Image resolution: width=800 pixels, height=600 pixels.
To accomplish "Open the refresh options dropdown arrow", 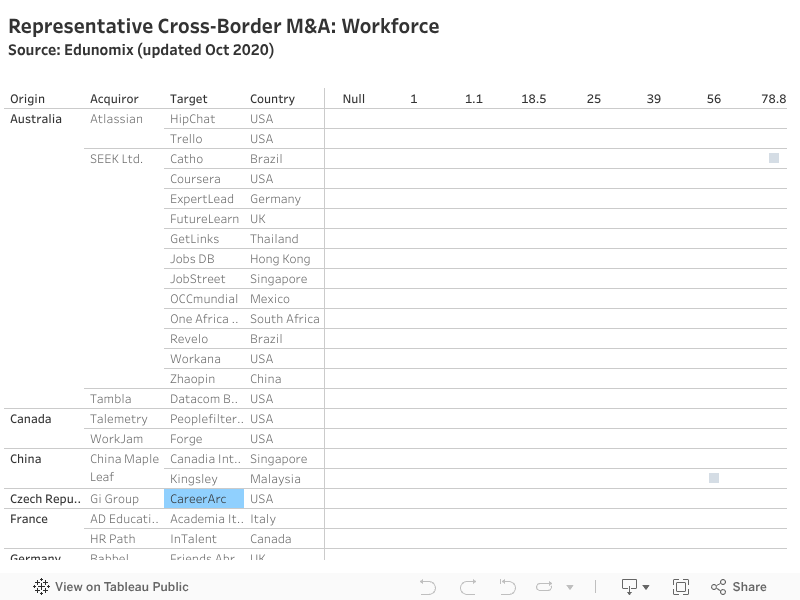I will [570, 588].
